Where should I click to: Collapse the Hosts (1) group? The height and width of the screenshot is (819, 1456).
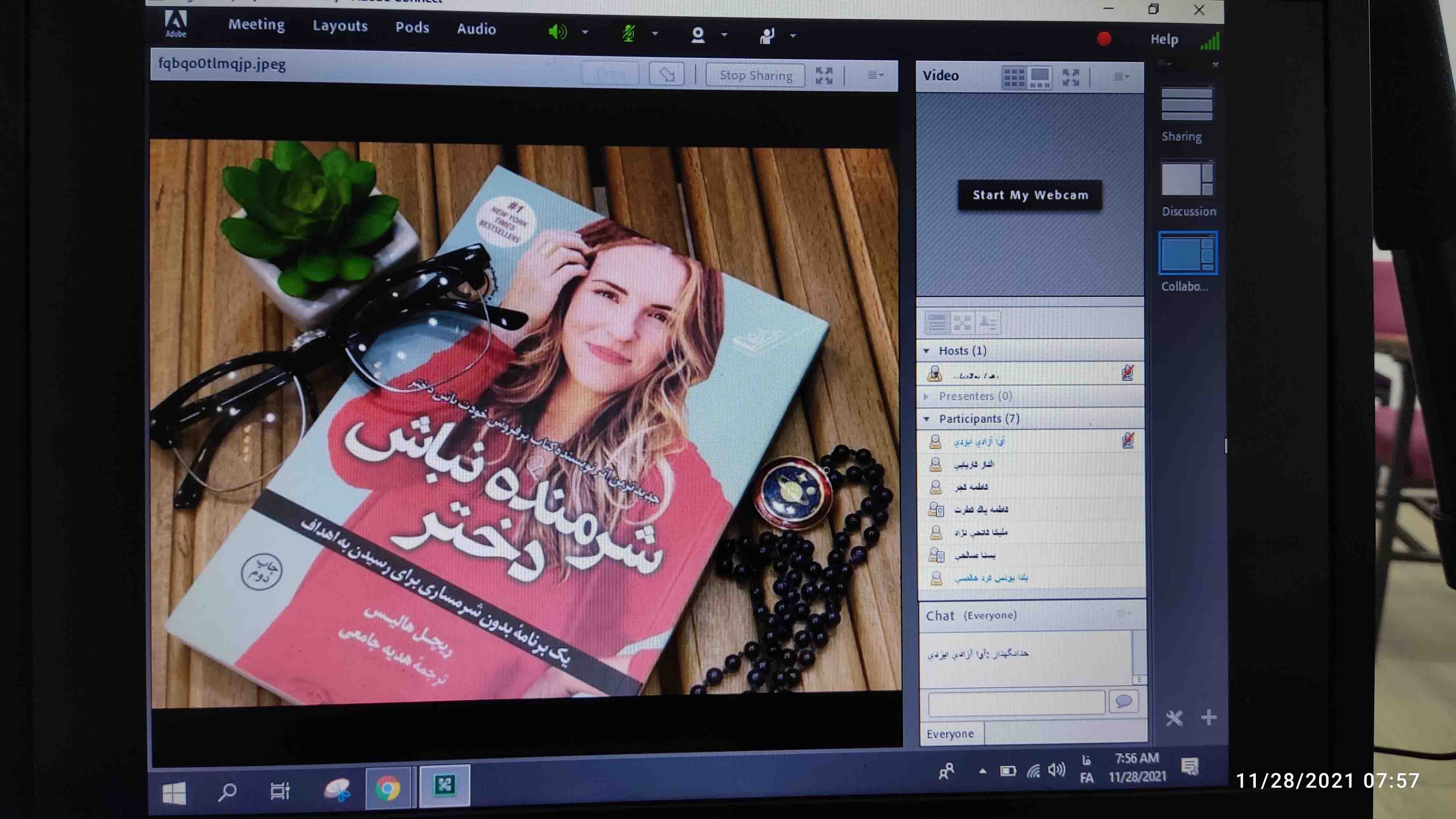926,351
